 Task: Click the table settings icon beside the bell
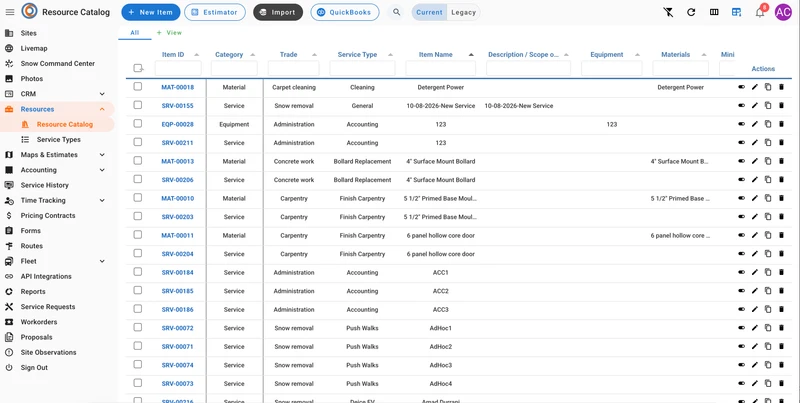click(737, 12)
